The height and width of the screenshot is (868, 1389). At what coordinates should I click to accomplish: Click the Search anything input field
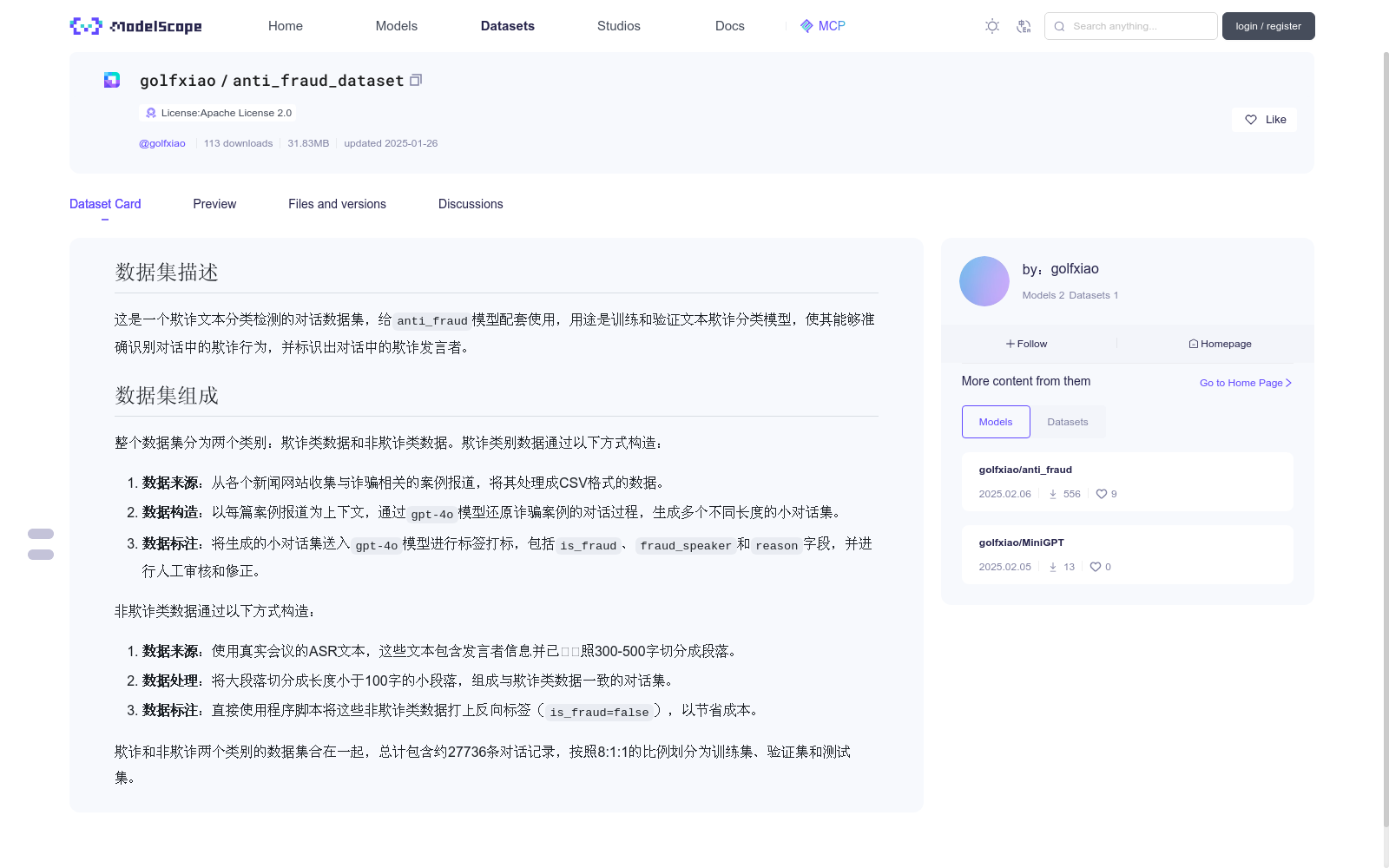pyautogui.click(x=1131, y=26)
